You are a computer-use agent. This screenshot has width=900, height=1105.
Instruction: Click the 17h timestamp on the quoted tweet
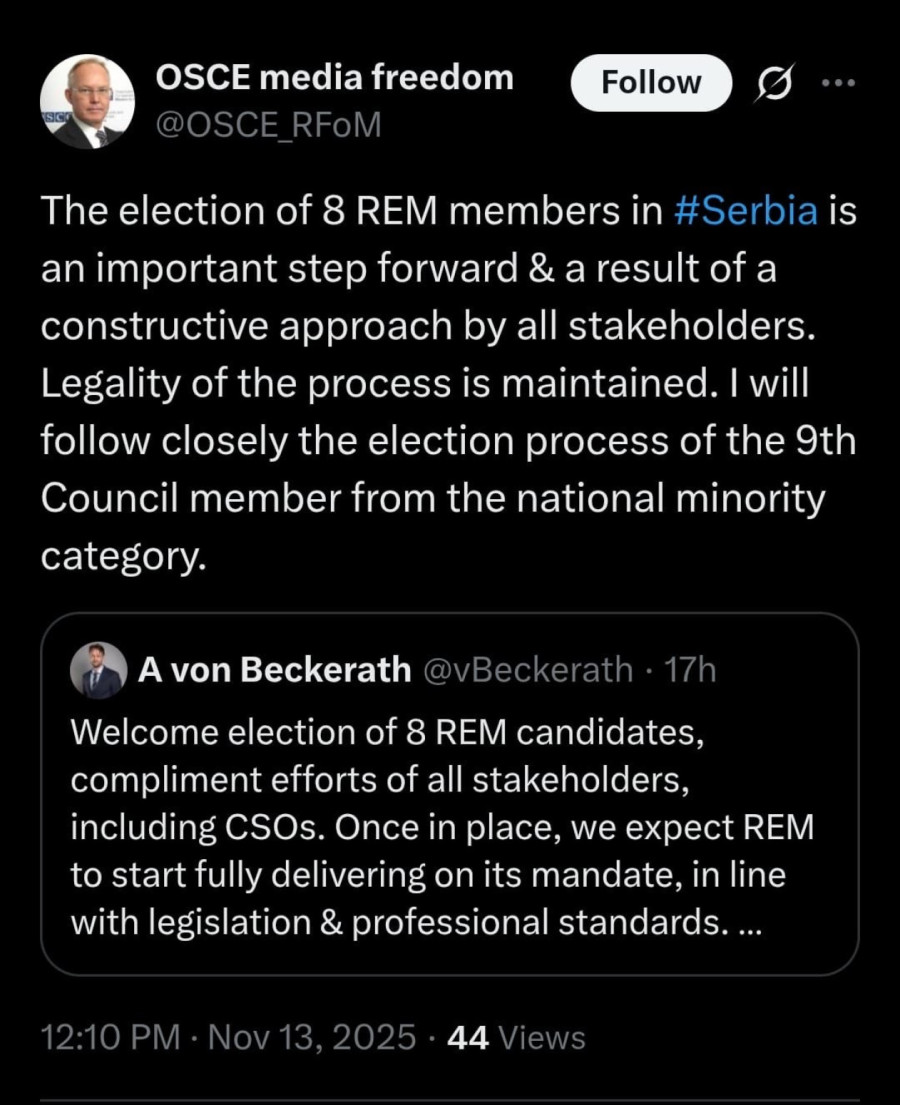tap(691, 670)
